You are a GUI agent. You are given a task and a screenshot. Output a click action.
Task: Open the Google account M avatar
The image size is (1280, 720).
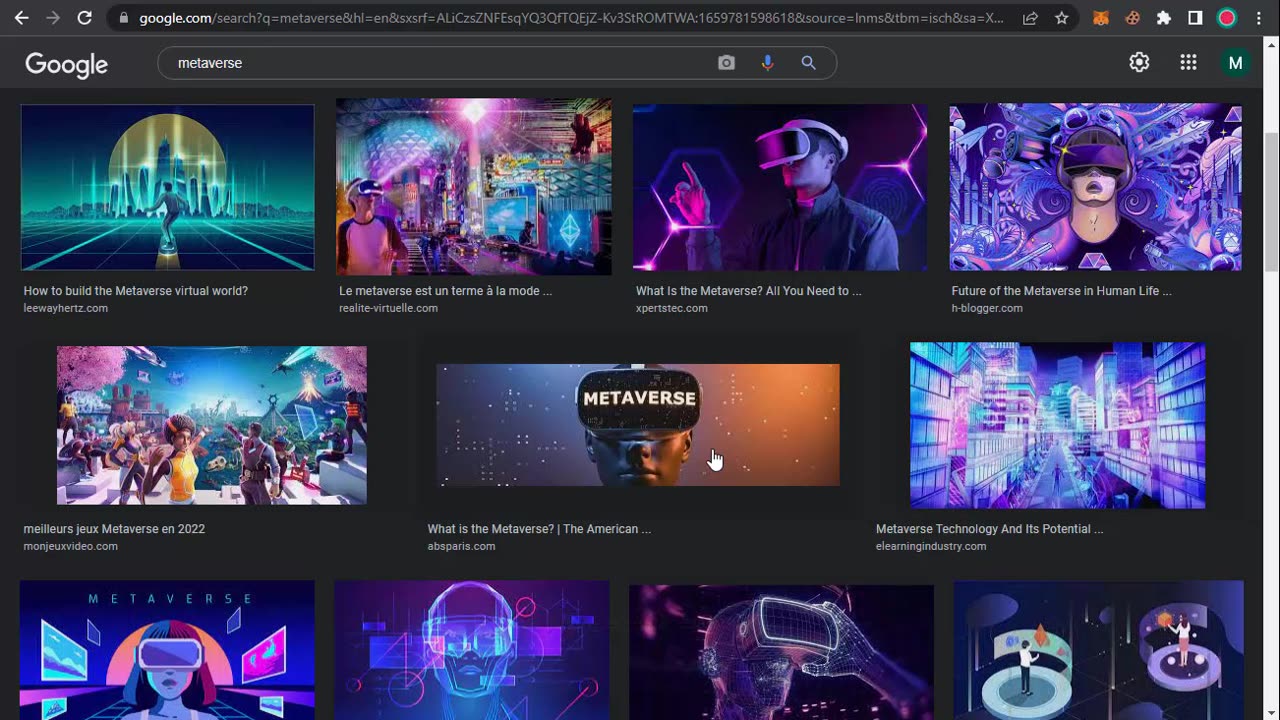pyautogui.click(x=1236, y=63)
